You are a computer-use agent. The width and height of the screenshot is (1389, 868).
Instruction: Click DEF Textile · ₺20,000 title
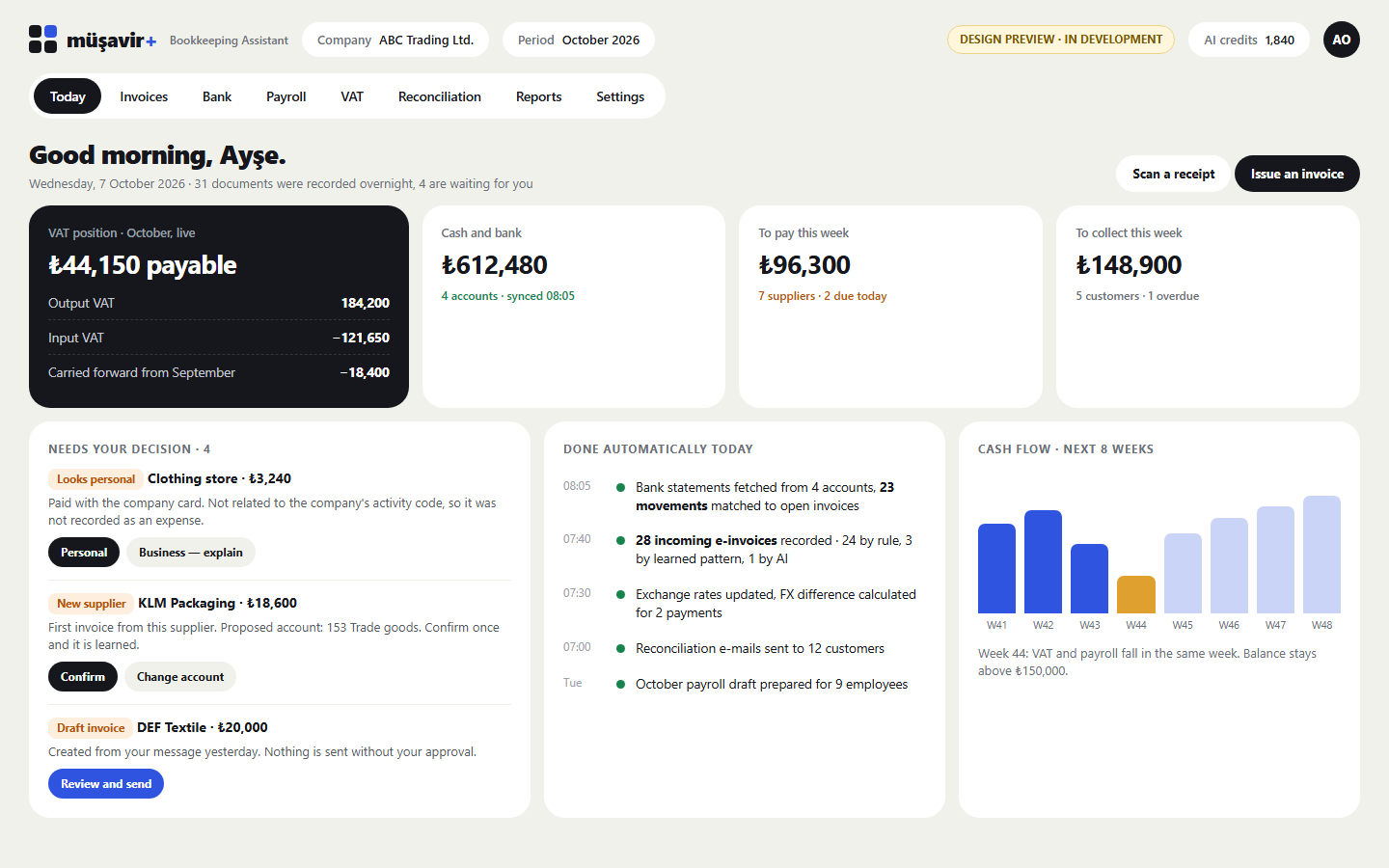click(x=203, y=727)
